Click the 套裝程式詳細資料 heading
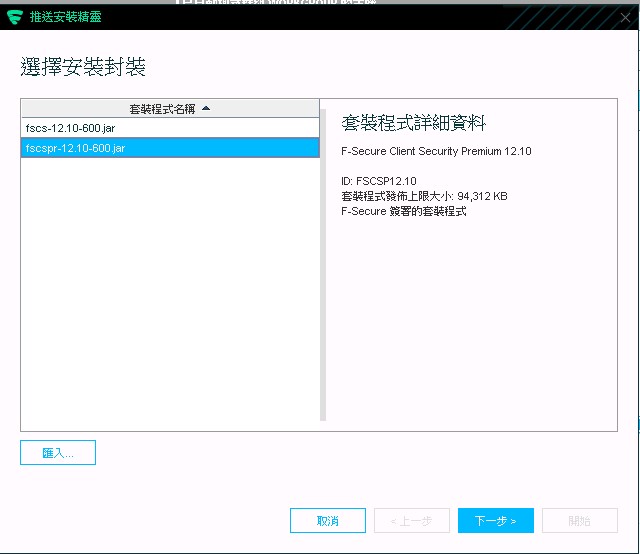This screenshot has width=640, height=554. 413,123
